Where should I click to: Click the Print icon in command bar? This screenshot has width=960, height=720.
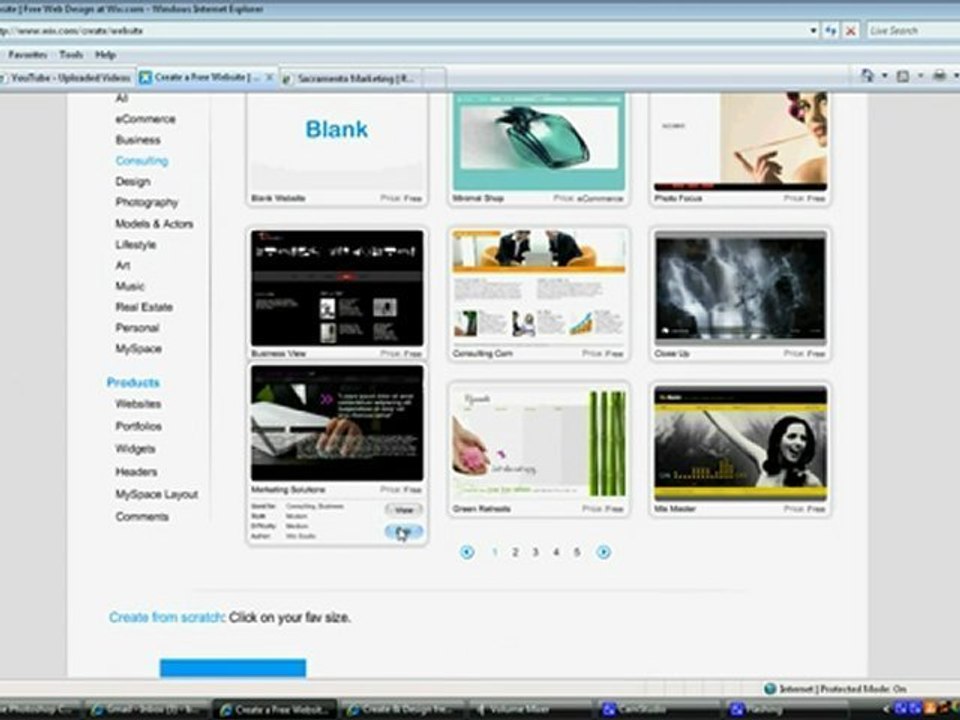click(939, 76)
